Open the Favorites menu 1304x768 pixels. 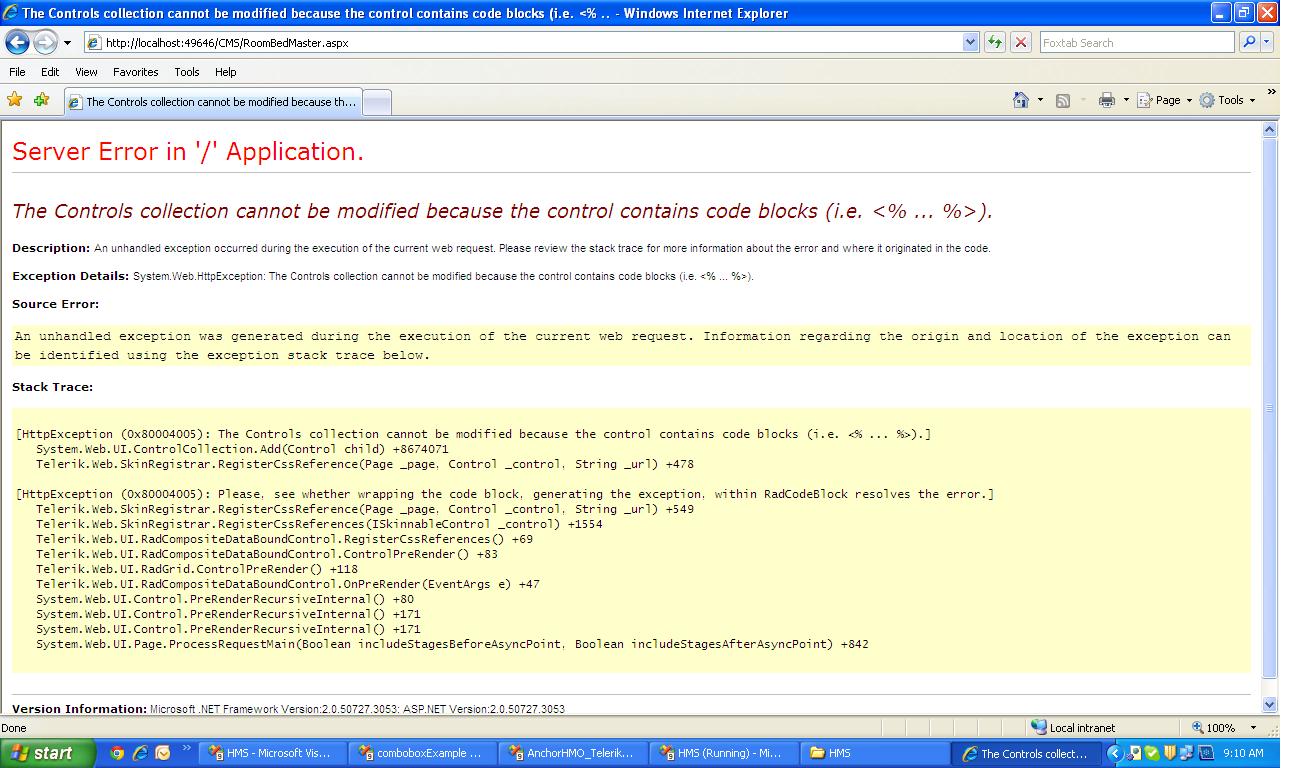pyautogui.click(x=135, y=72)
